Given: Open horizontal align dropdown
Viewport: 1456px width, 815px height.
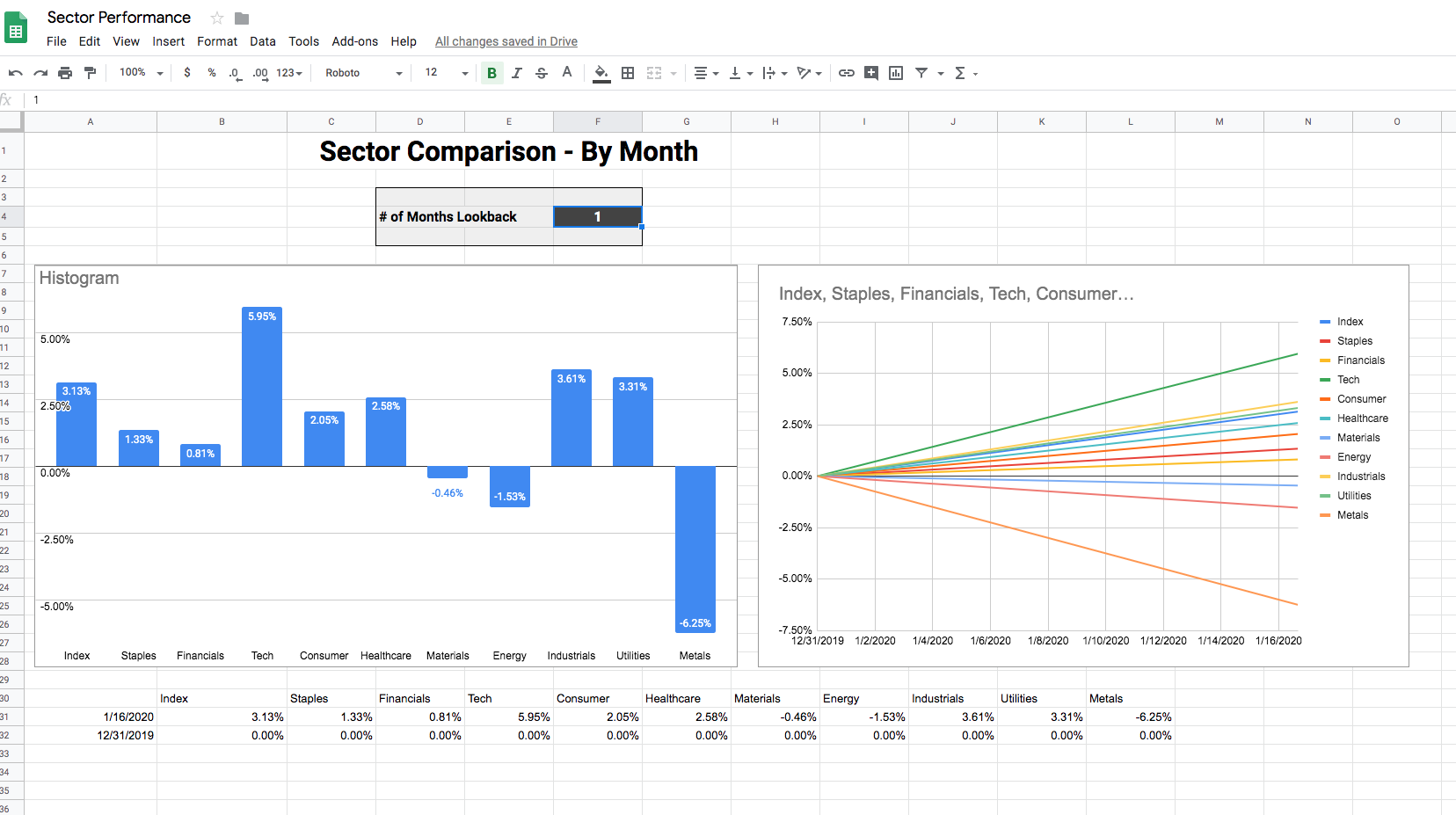Looking at the screenshot, I should 706,73.
